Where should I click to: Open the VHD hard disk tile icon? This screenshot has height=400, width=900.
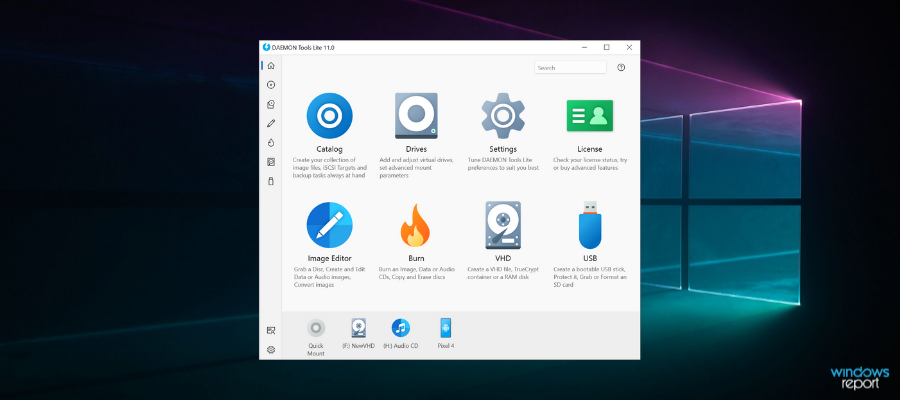pos(503,225)
